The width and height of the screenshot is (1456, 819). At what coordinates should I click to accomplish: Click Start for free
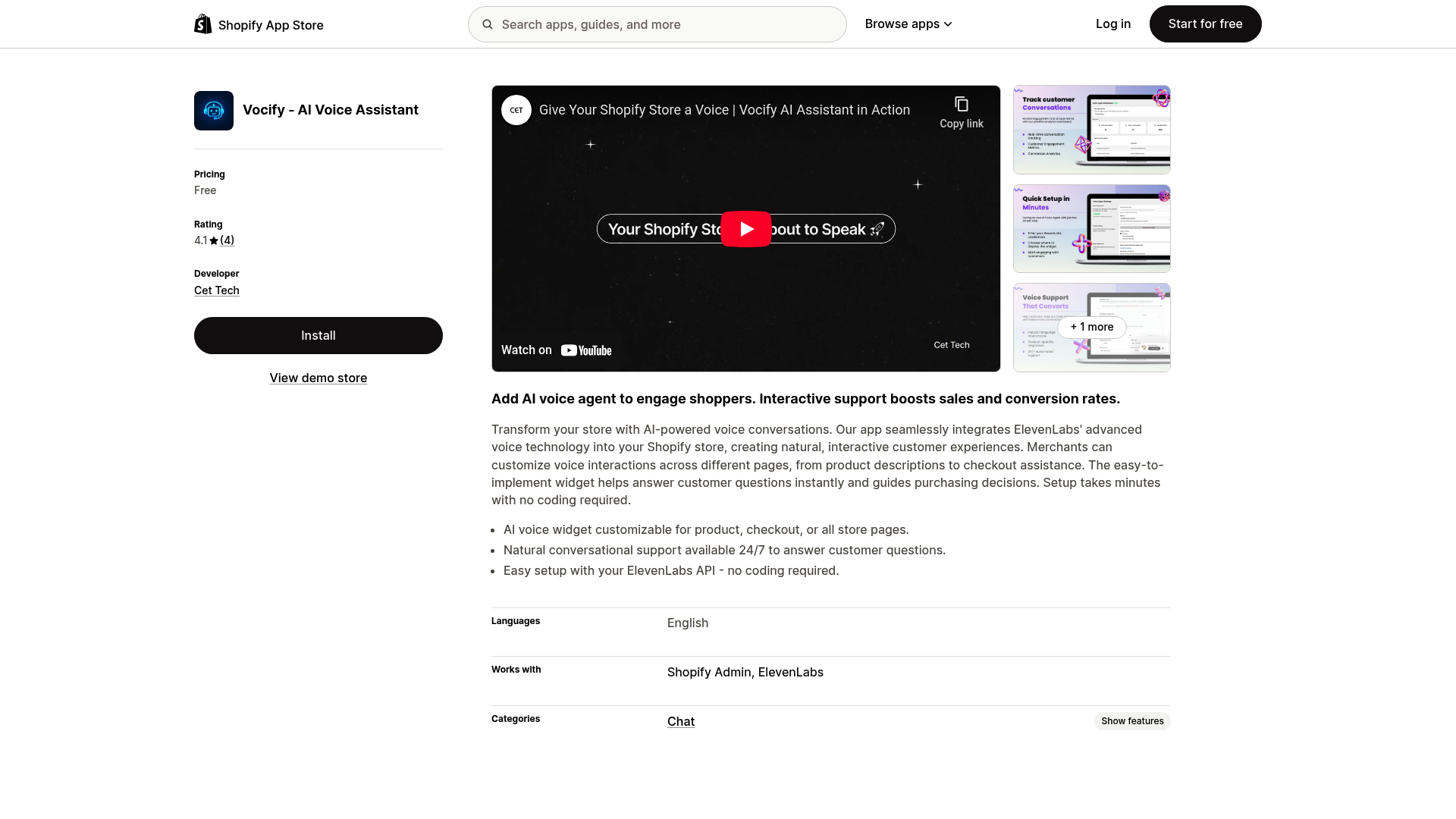click(1205, 24)
